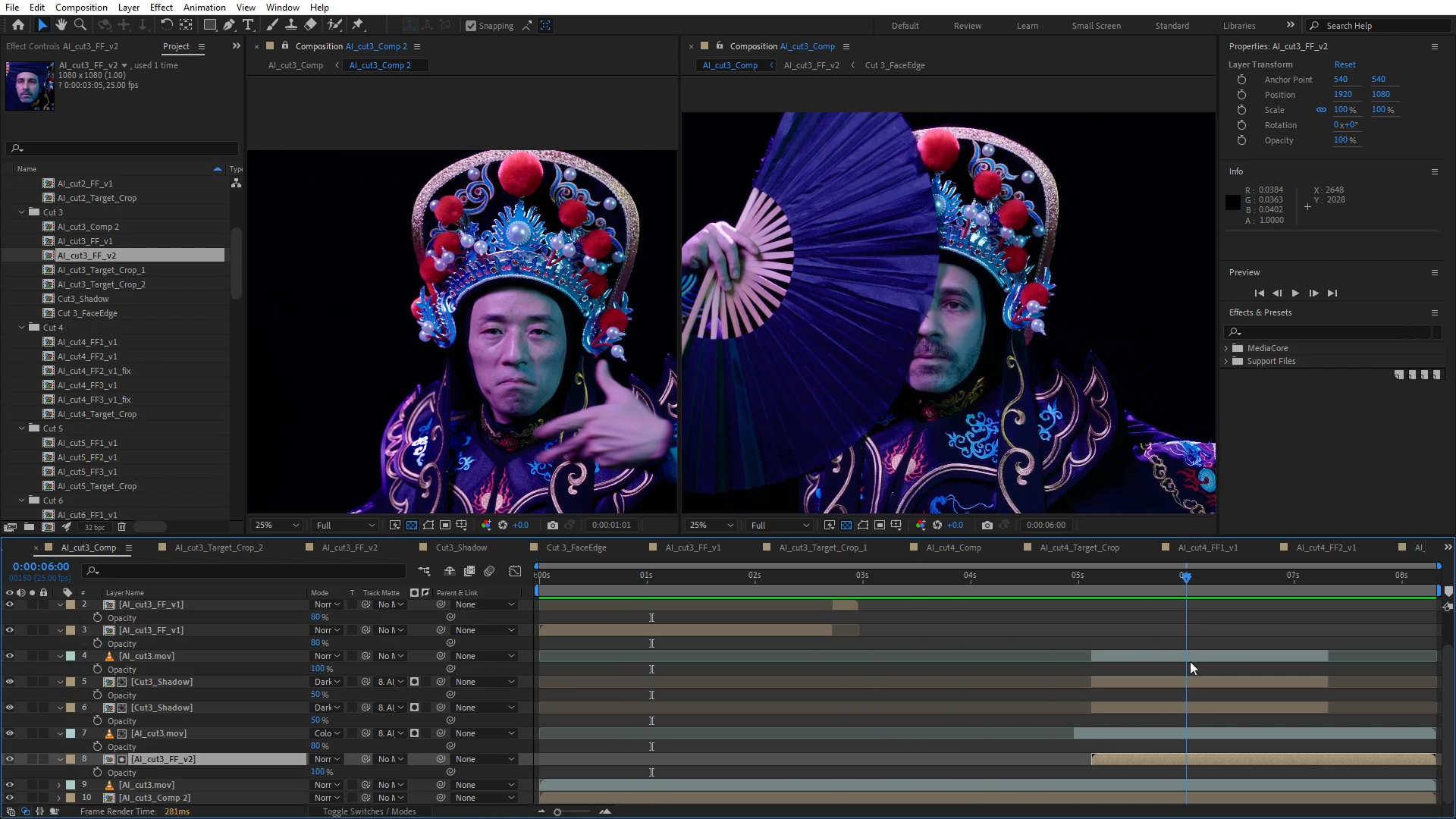
Task: Collapse the Cut 4 folder
Action: pos(22,328)
